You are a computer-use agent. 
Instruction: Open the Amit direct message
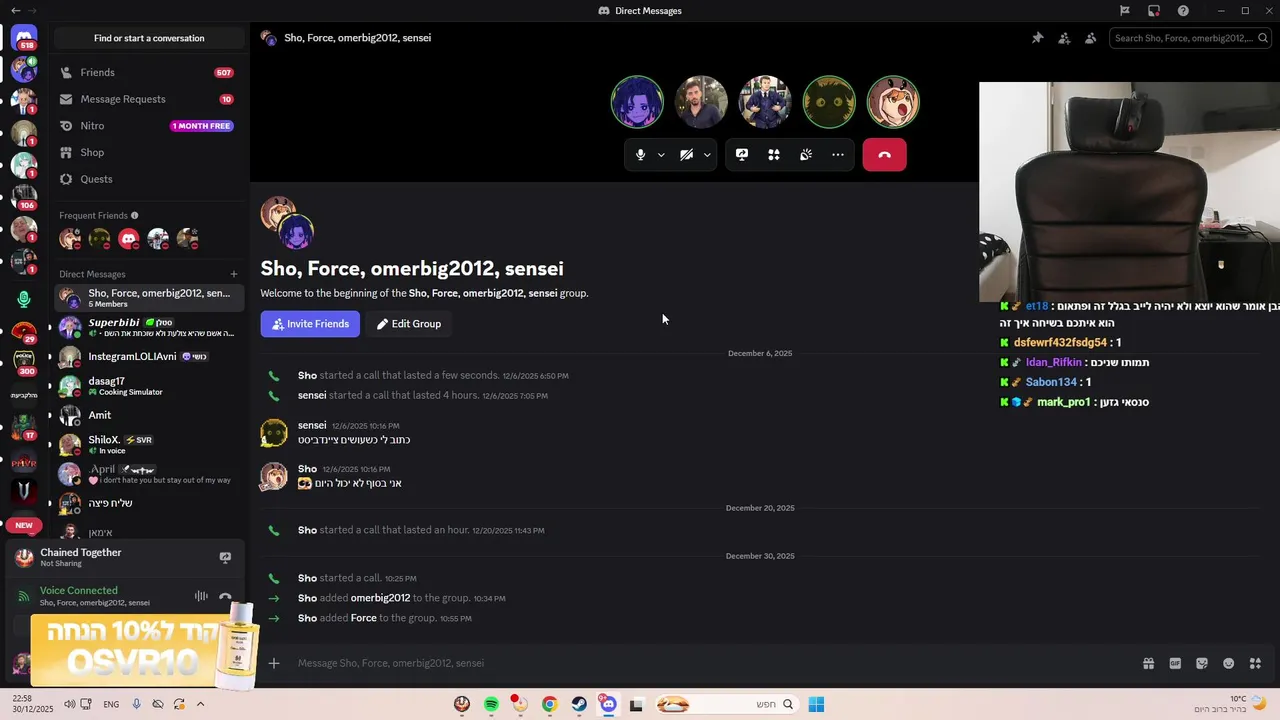point(148,415)
